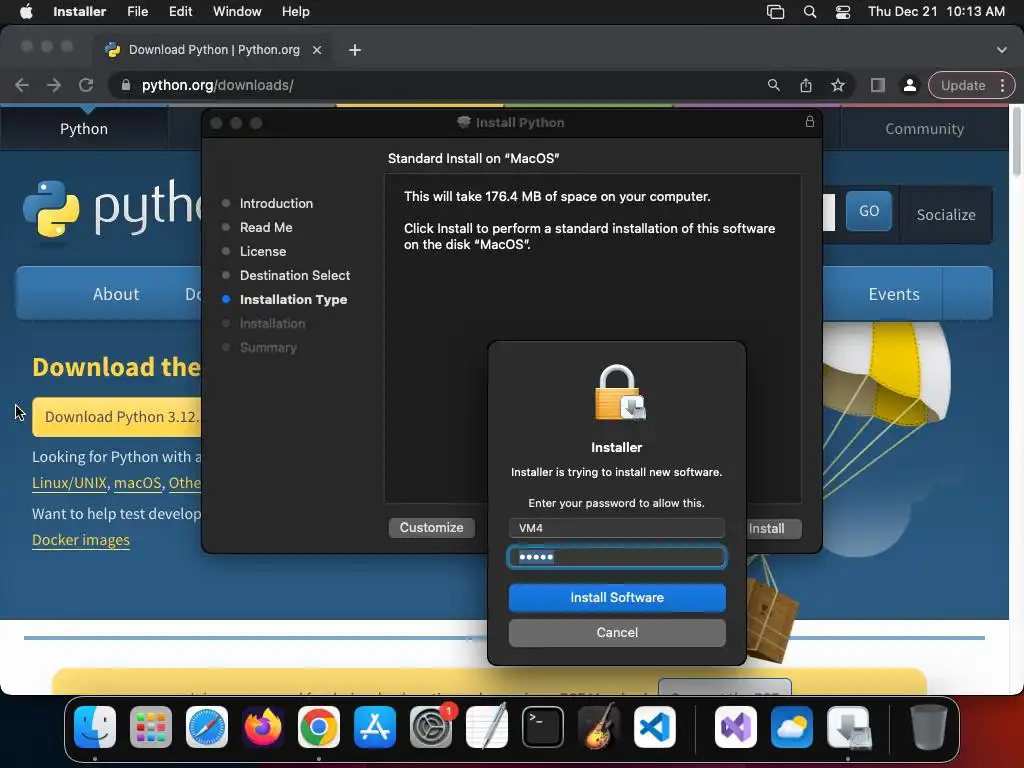Close the Download Python tab
Viewport: 1024px width, 768px height.
click(x=317, y=50)
